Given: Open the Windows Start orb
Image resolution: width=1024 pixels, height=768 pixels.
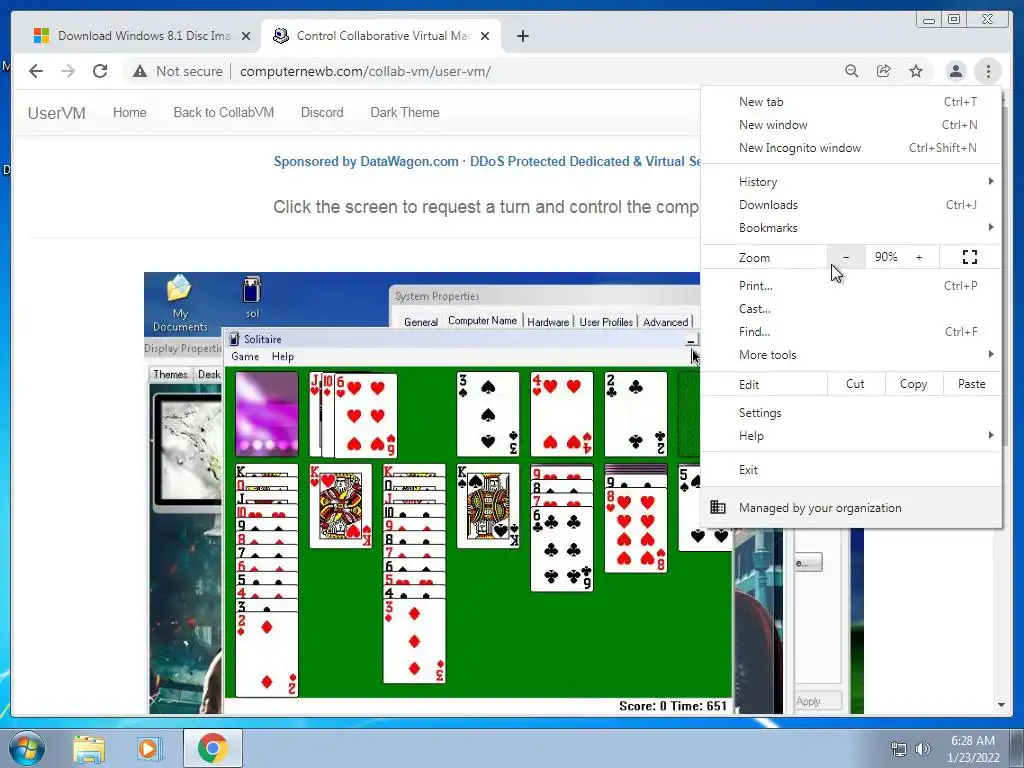Looking at the screenshot, I should (x=26, y=748).
